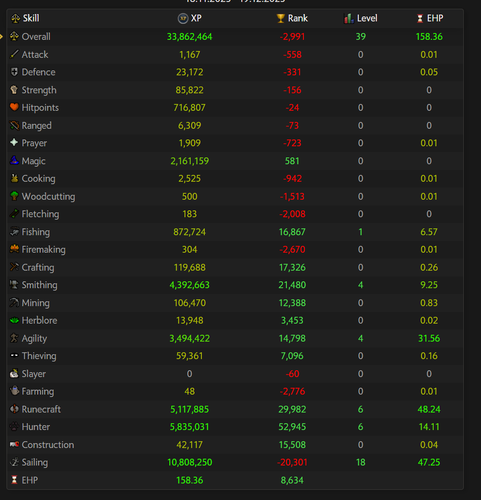Click Agility EHP value 31.56
481x500 pixels.
[x=429, y=339]
